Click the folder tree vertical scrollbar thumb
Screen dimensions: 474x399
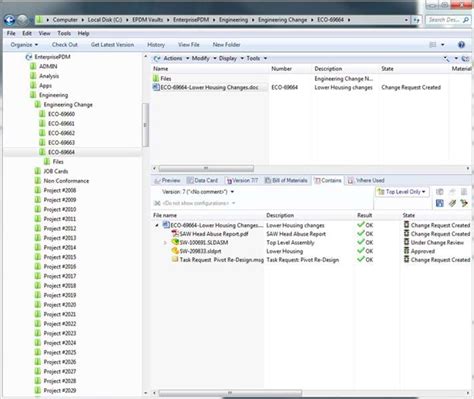tap(145, 125)
